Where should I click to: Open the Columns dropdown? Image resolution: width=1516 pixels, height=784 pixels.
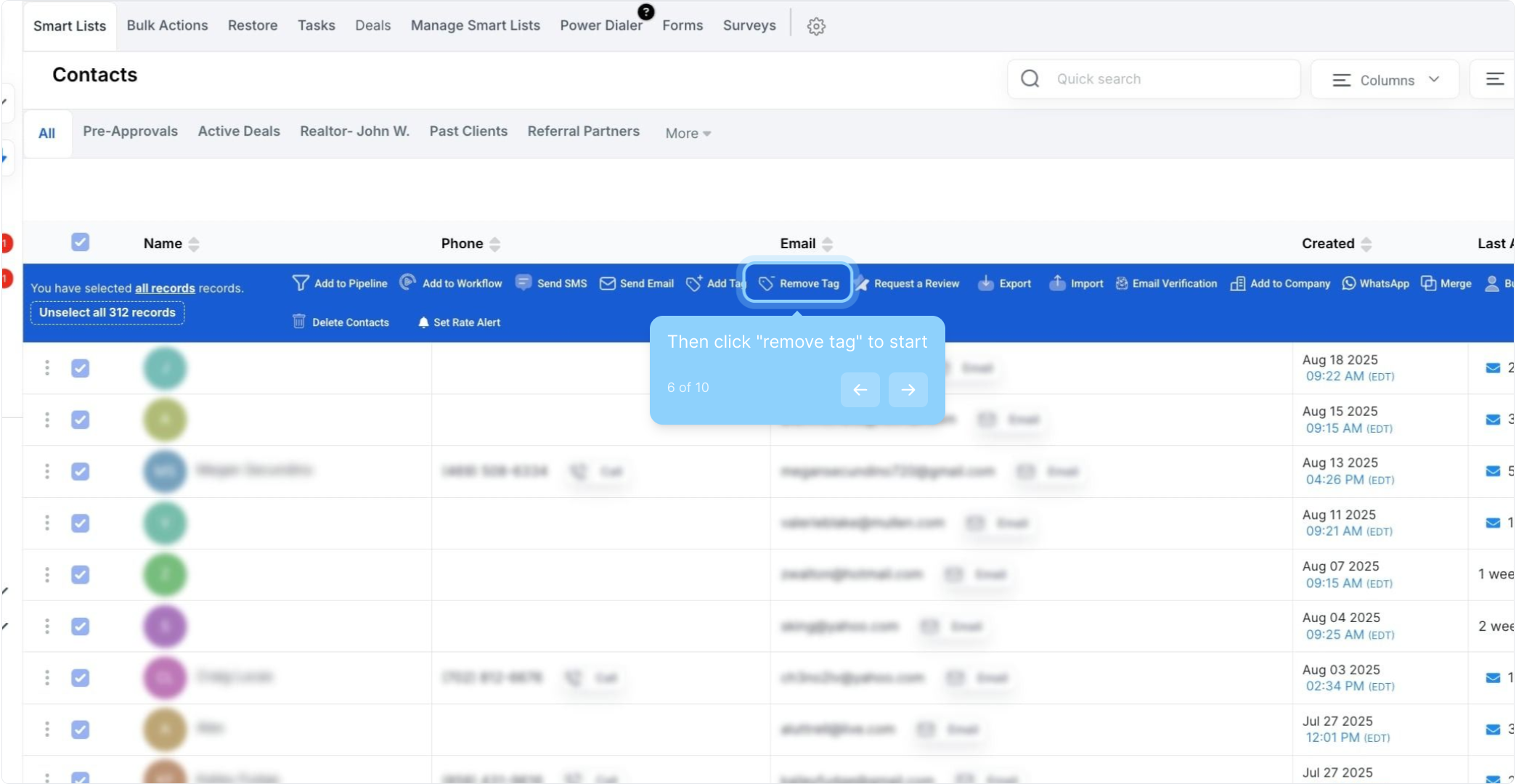1385,80
